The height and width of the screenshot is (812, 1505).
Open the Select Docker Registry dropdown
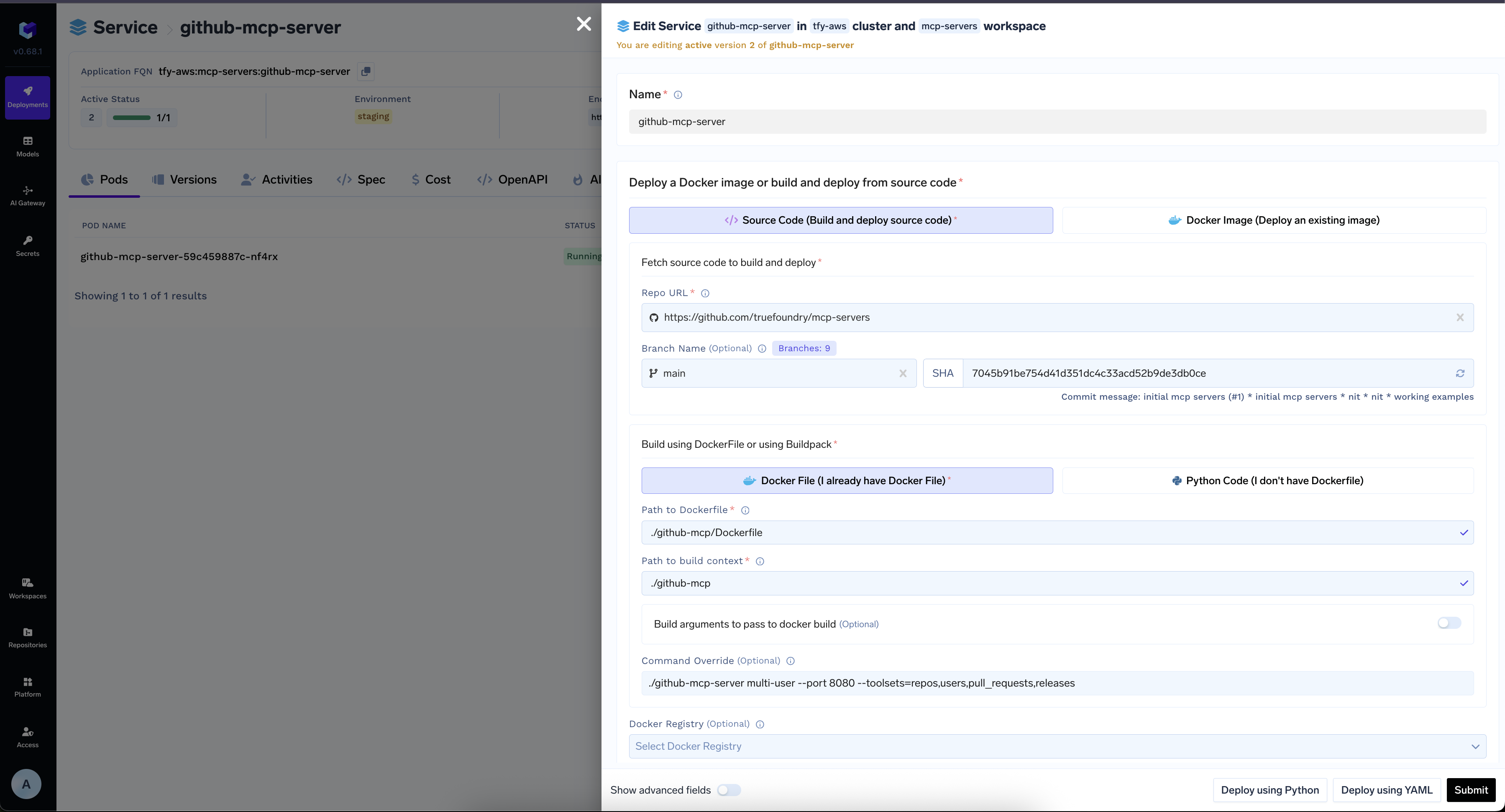point(1057,746)
